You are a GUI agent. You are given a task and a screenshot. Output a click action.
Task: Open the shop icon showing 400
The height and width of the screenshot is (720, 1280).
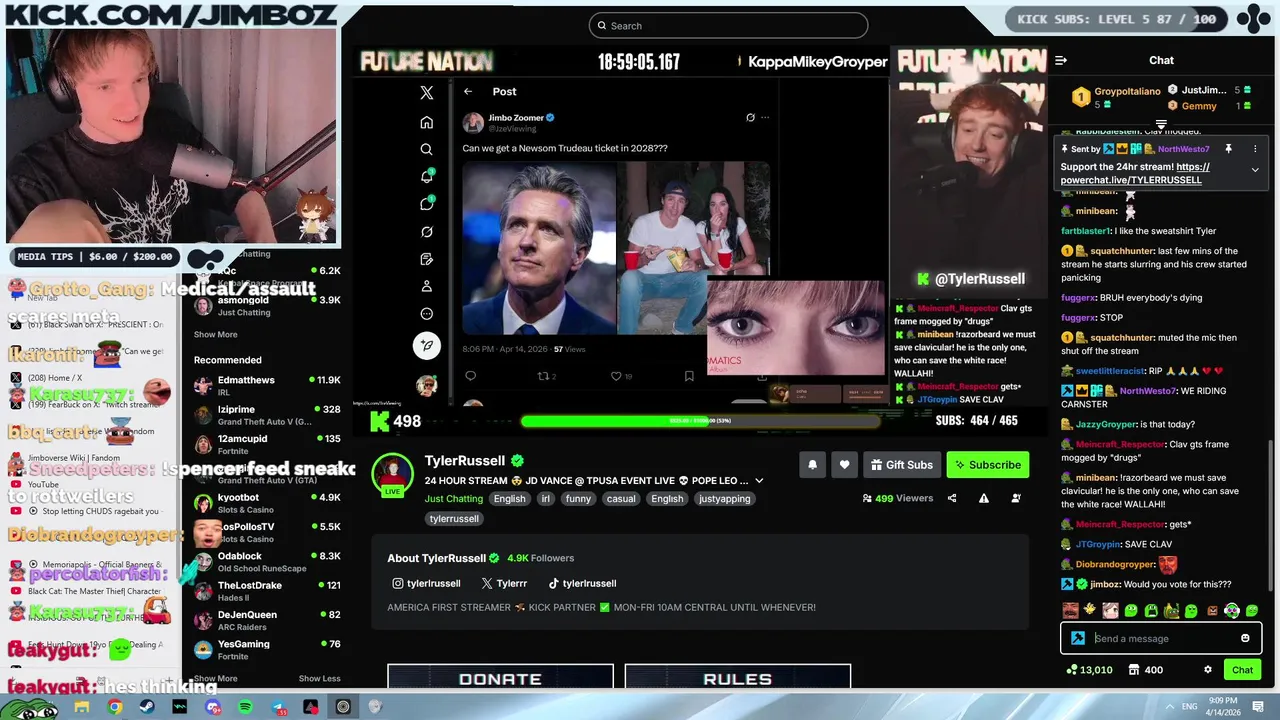coord(1145,670)
